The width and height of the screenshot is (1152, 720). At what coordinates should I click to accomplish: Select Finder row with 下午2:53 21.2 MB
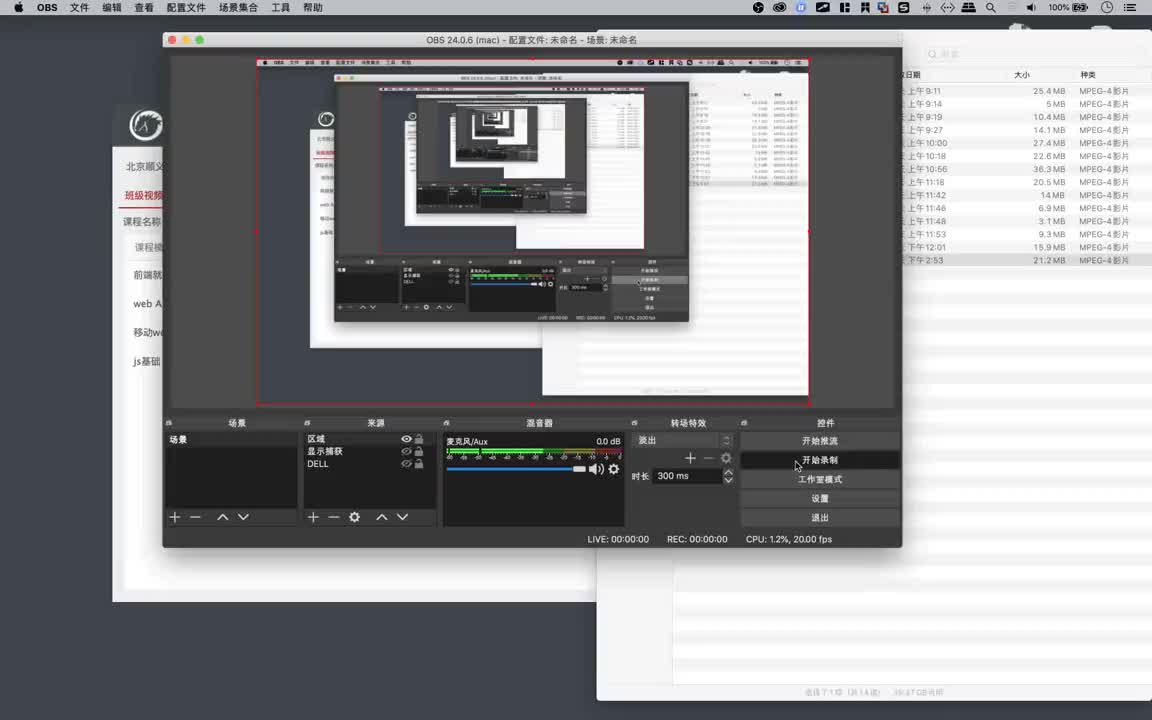(x=1026, y=260)
